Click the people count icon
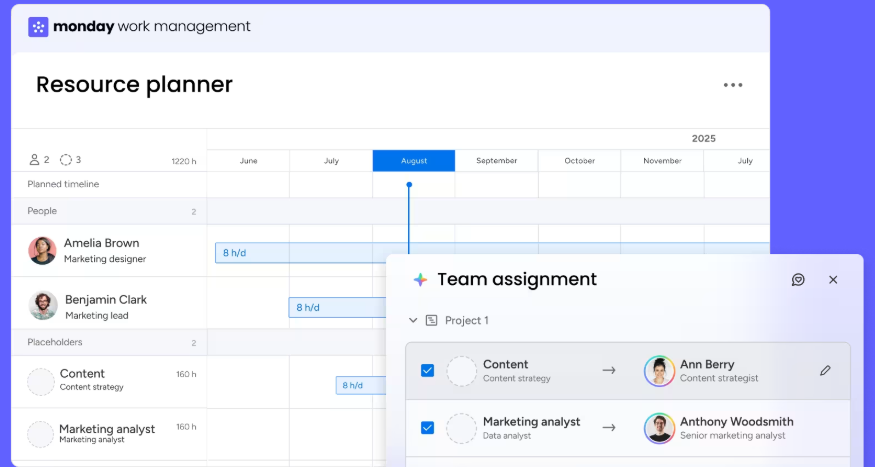This screenshot has height=467, width=875. pos(35,160)
